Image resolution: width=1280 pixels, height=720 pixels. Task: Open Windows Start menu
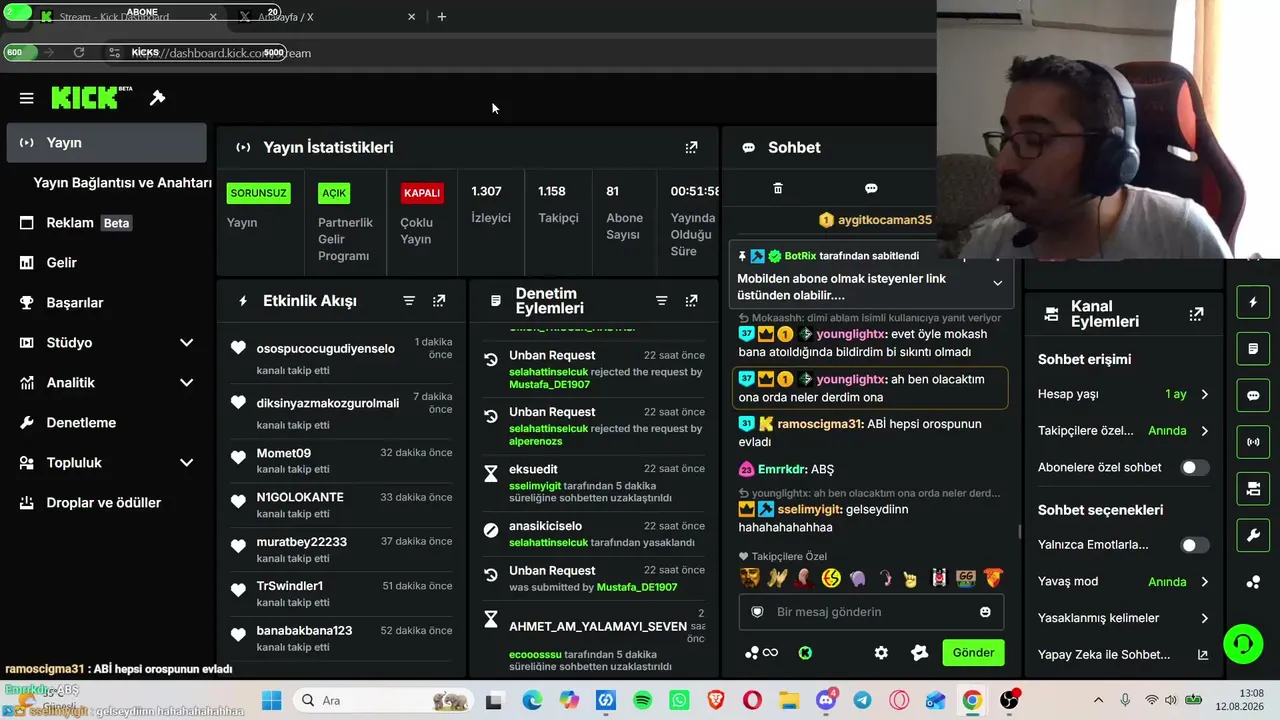tap(271, 701)
